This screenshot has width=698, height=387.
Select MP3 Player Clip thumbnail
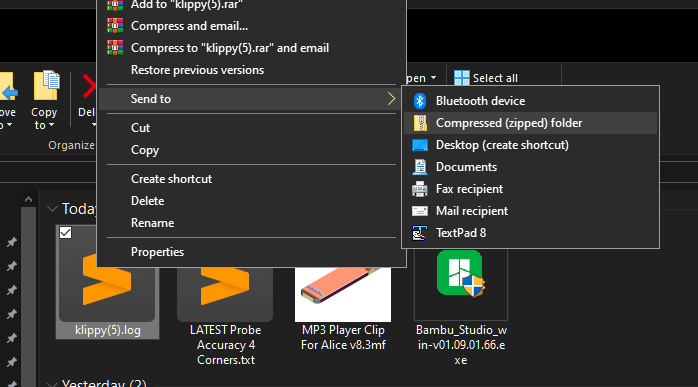(x=343, y=294)
